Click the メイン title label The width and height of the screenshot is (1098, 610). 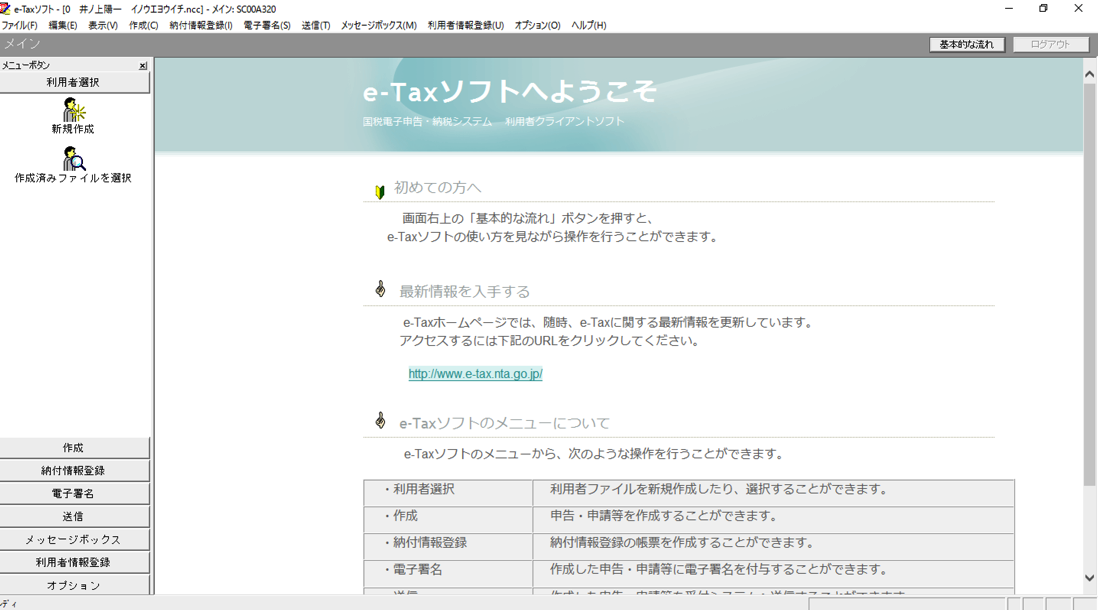(22, 44)
